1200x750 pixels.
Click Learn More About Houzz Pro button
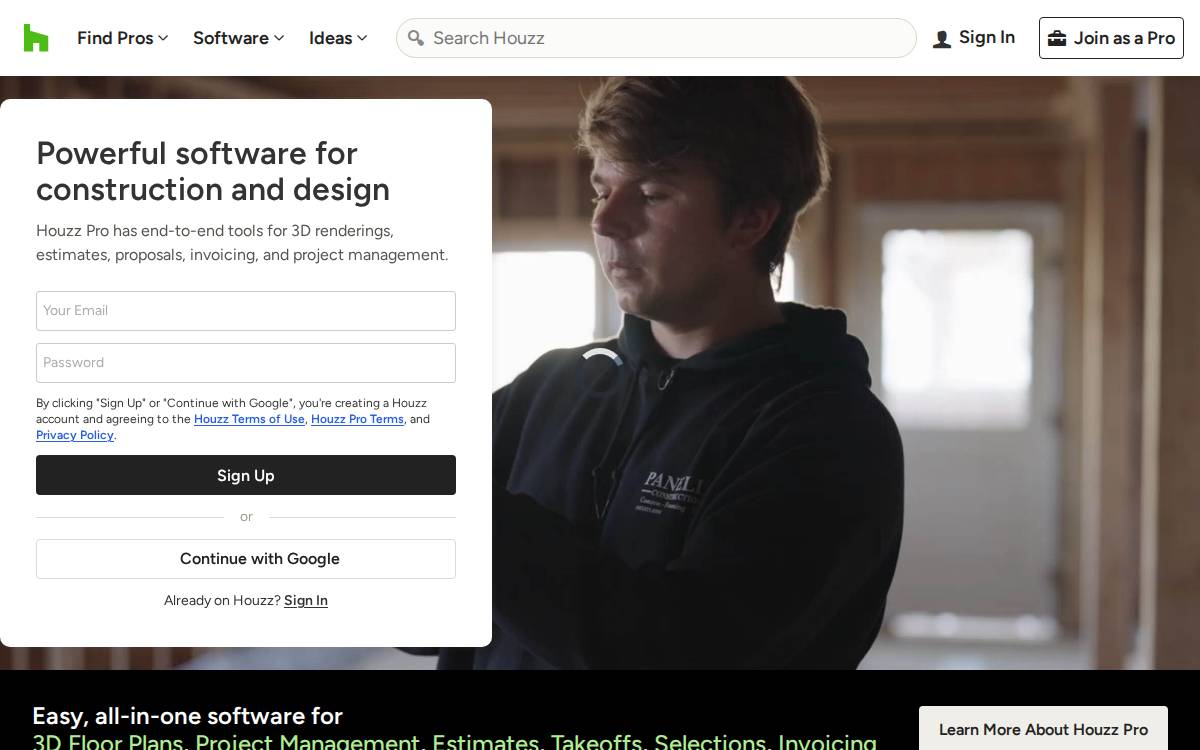(x=1043, y=729)
